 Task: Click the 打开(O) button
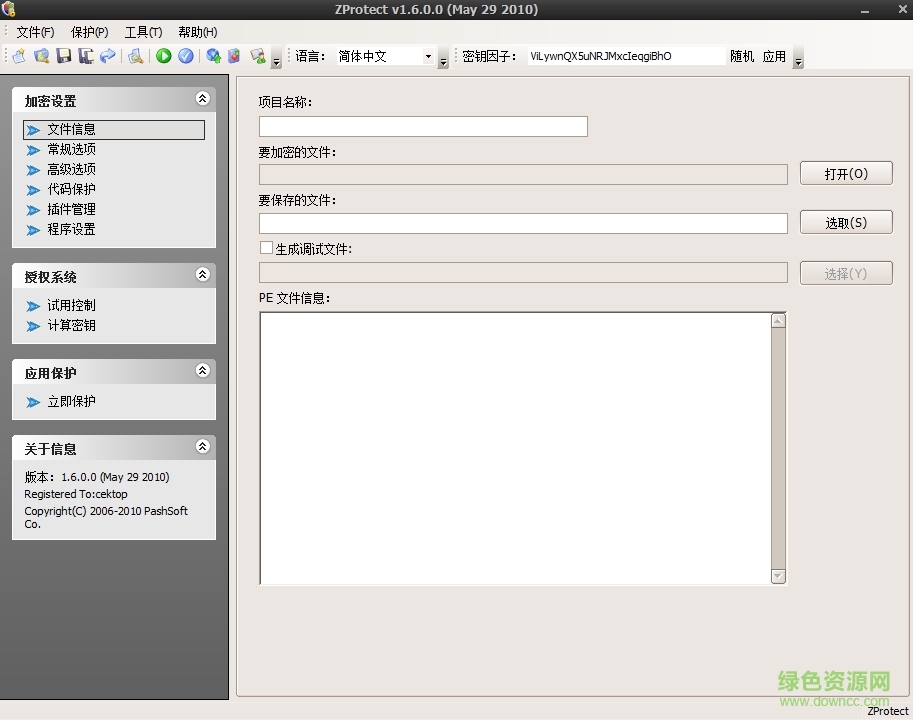(845, 172)
